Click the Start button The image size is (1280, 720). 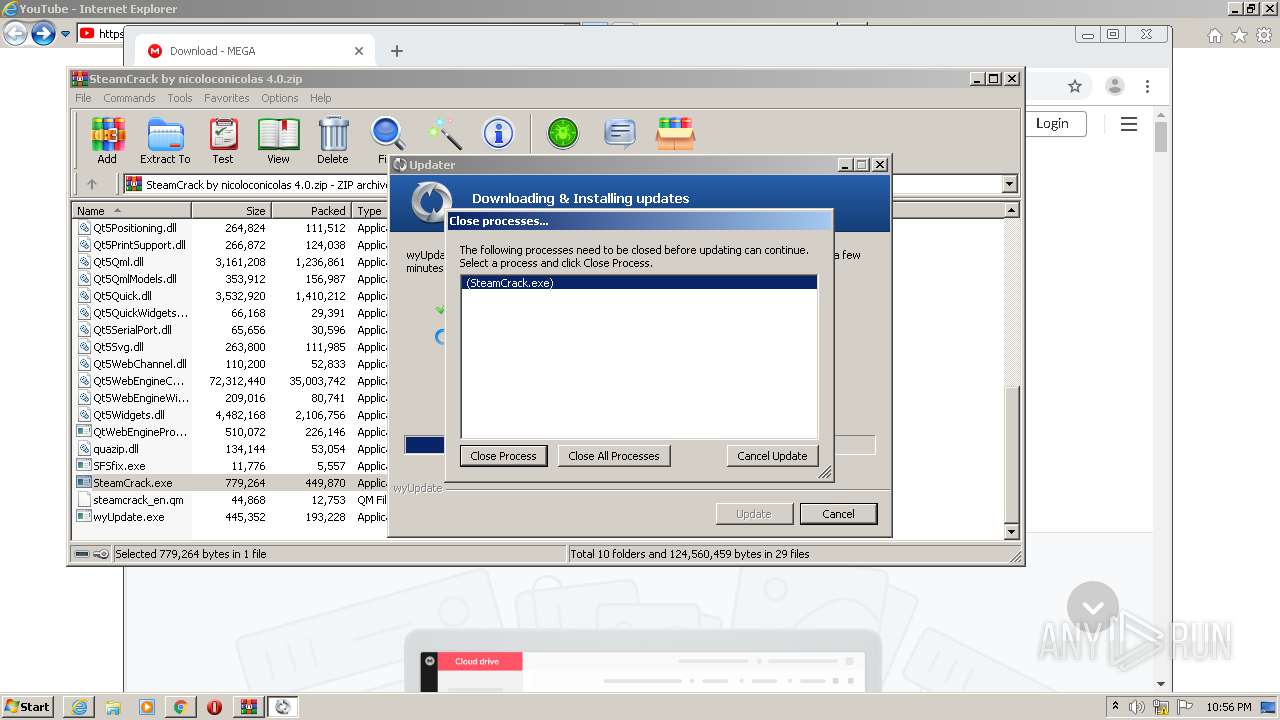[27, 707]
